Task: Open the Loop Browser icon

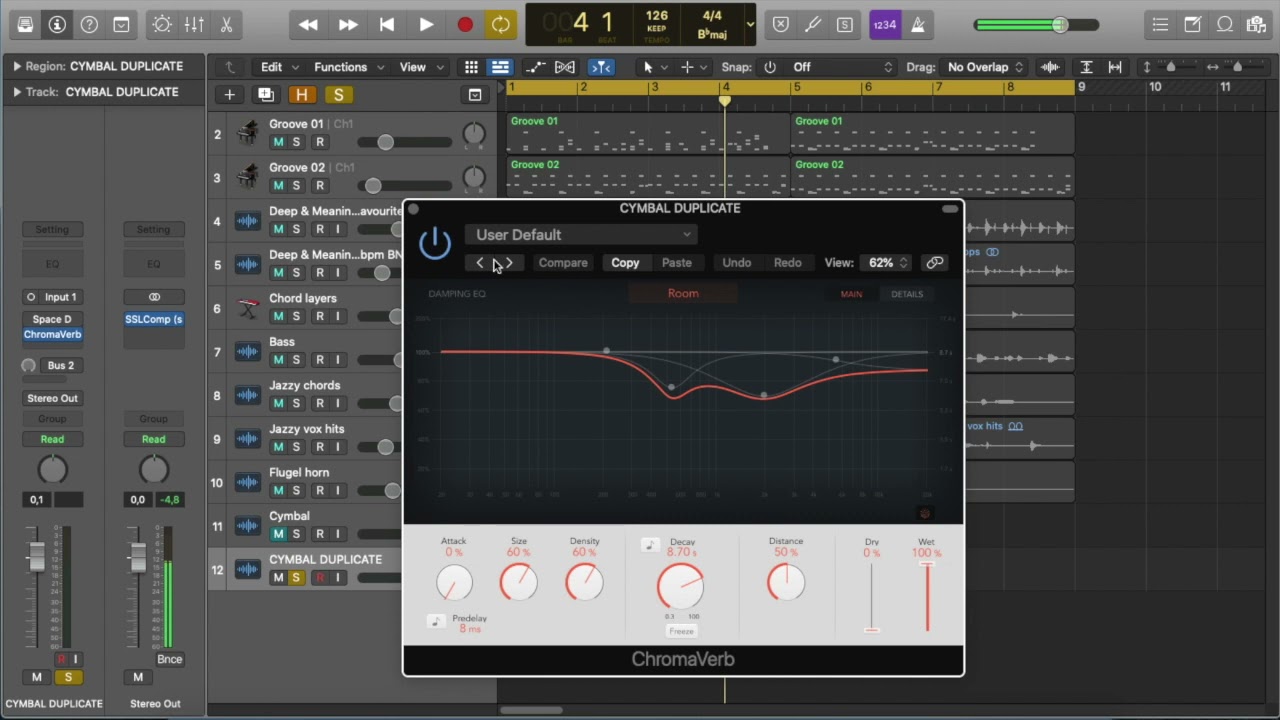Action: tap(1225, 25)
